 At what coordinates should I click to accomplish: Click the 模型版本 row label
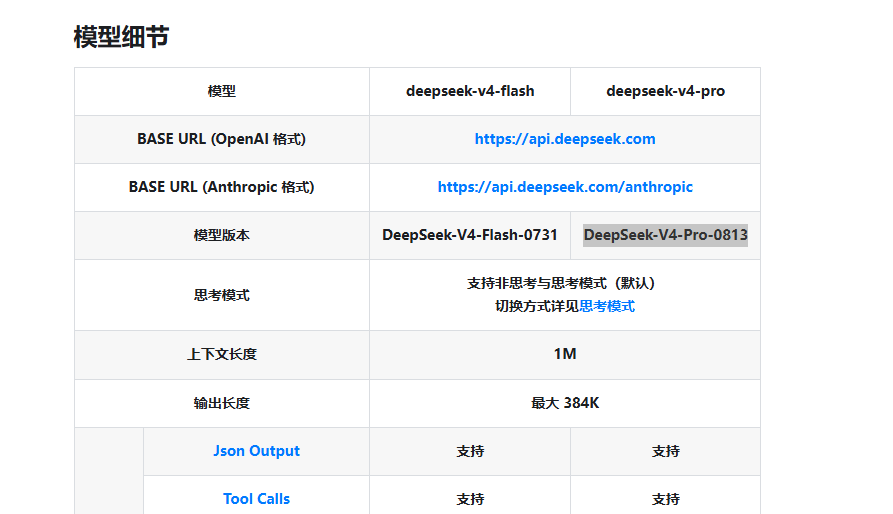[x=222, y=235]
